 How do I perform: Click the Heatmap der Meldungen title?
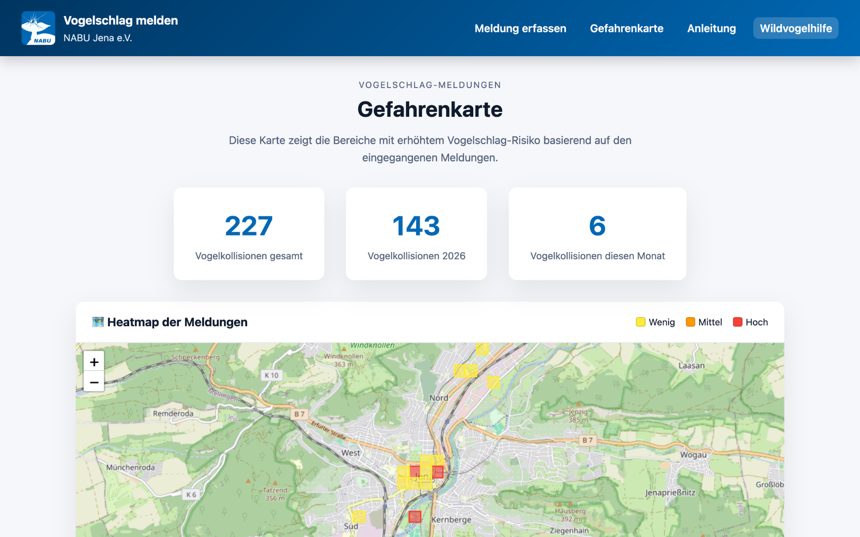click(177, 322)
